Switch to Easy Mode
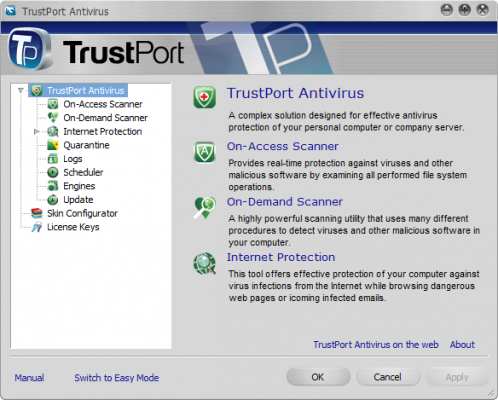This screenshot has width=498, height=400. 117,378
